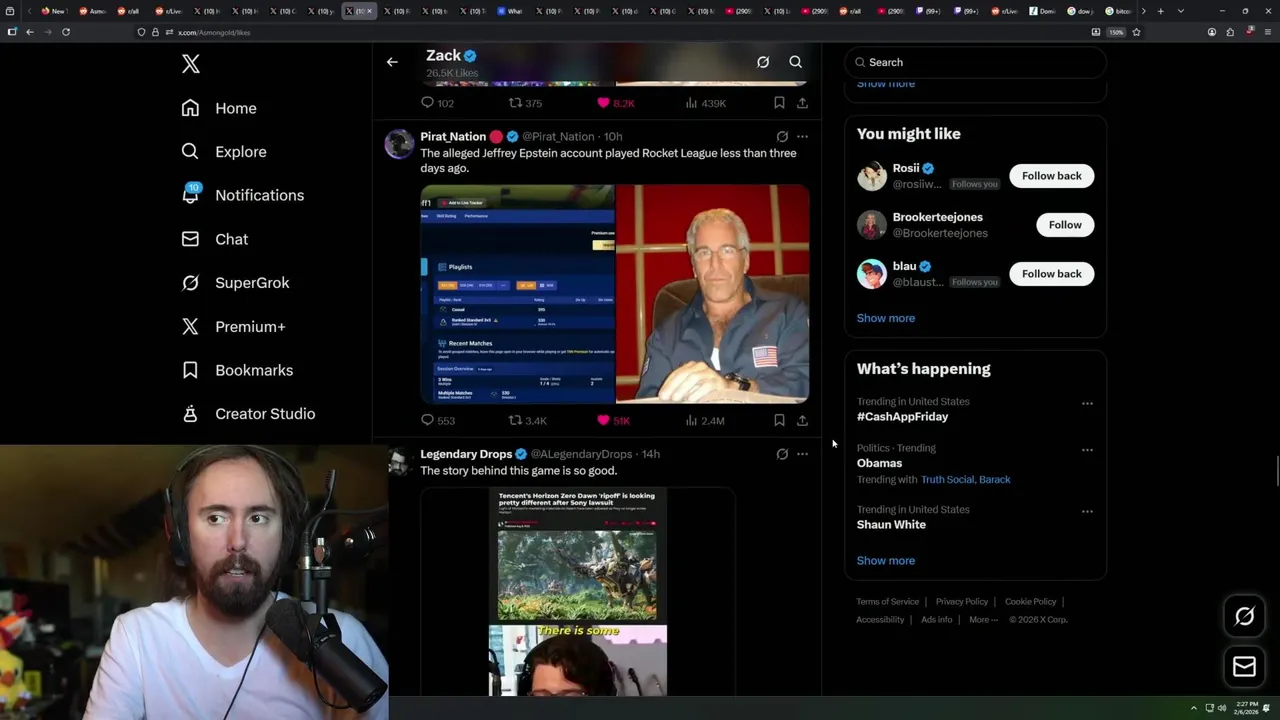1280x720 pixels.
Task: Share the top post with 439K views
Action: [802, 103]
